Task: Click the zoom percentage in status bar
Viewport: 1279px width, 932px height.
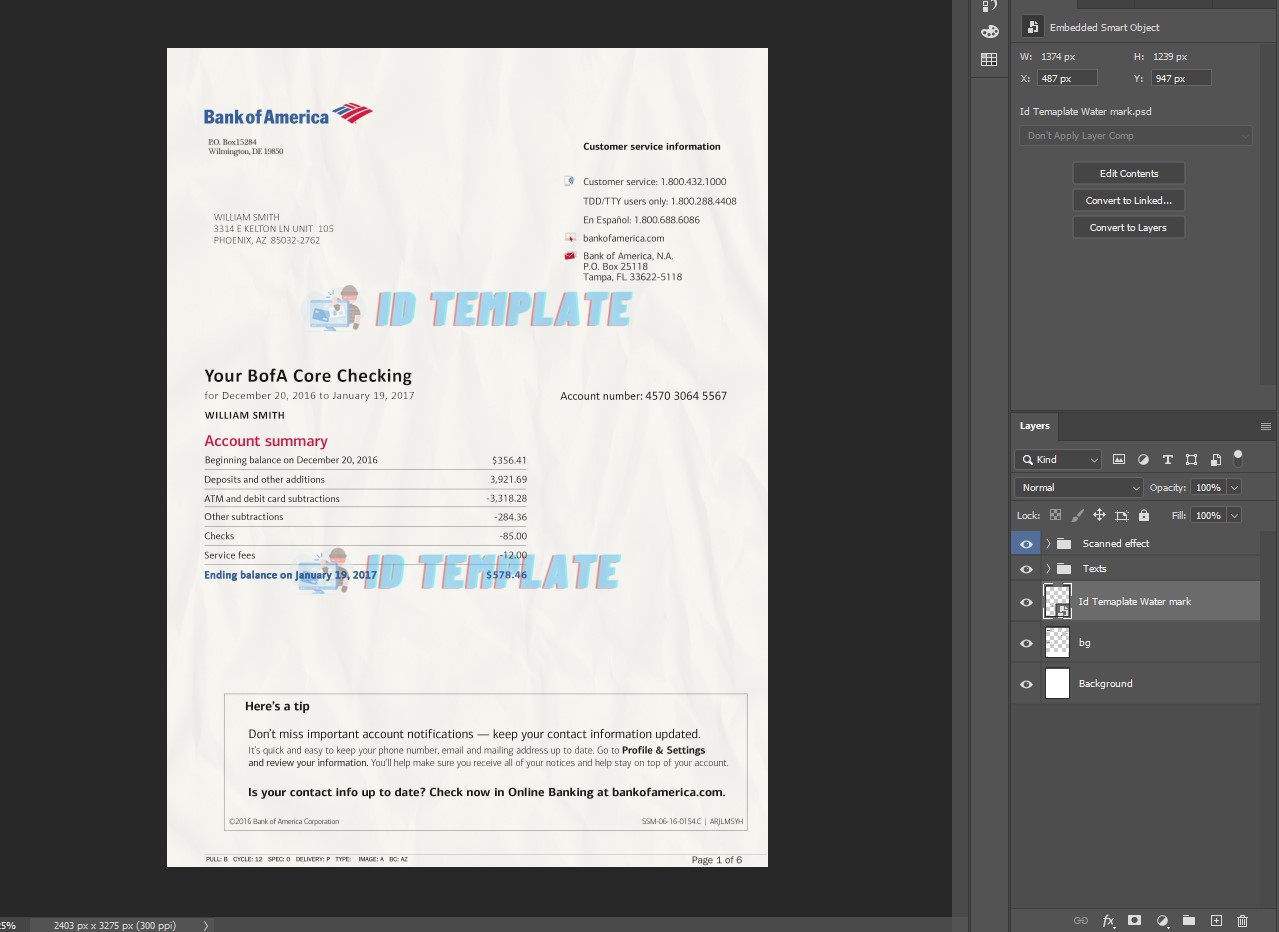Action: pos(8,925)
